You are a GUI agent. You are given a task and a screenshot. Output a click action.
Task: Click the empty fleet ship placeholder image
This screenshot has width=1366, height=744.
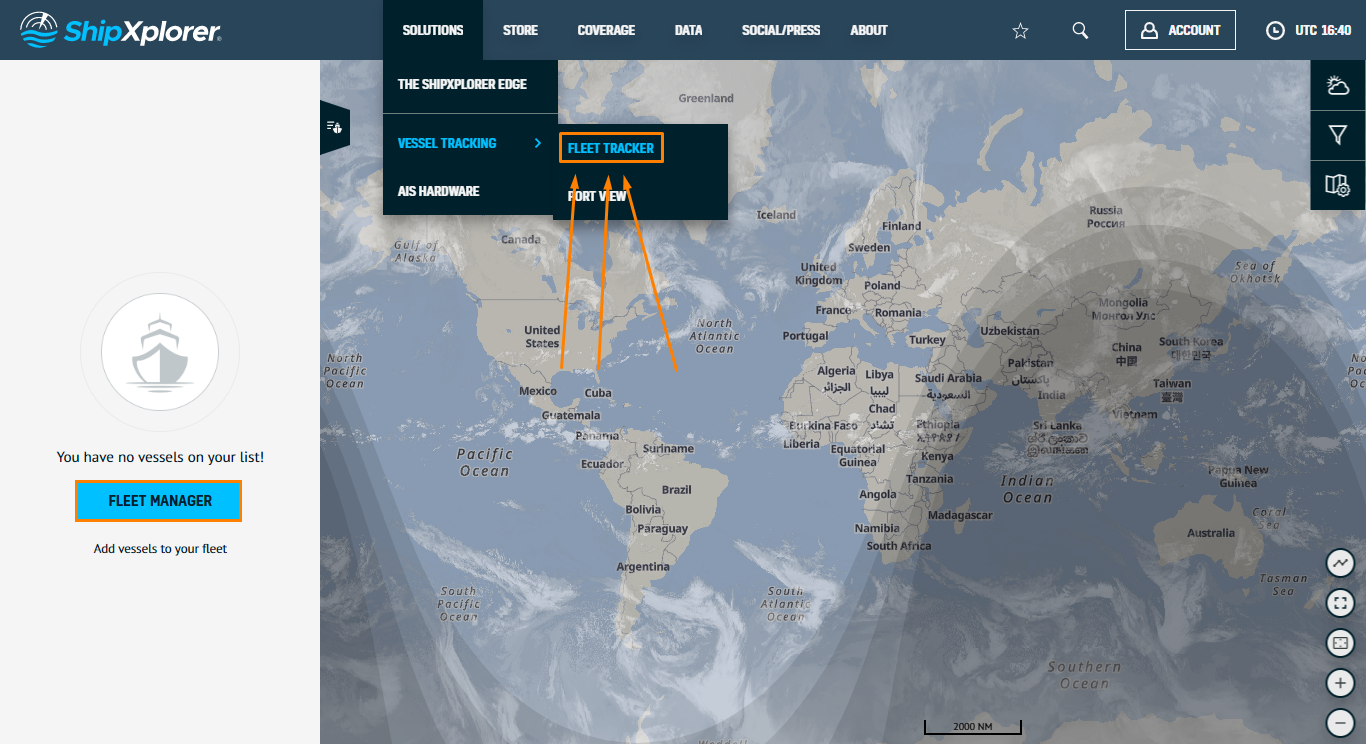160,352
